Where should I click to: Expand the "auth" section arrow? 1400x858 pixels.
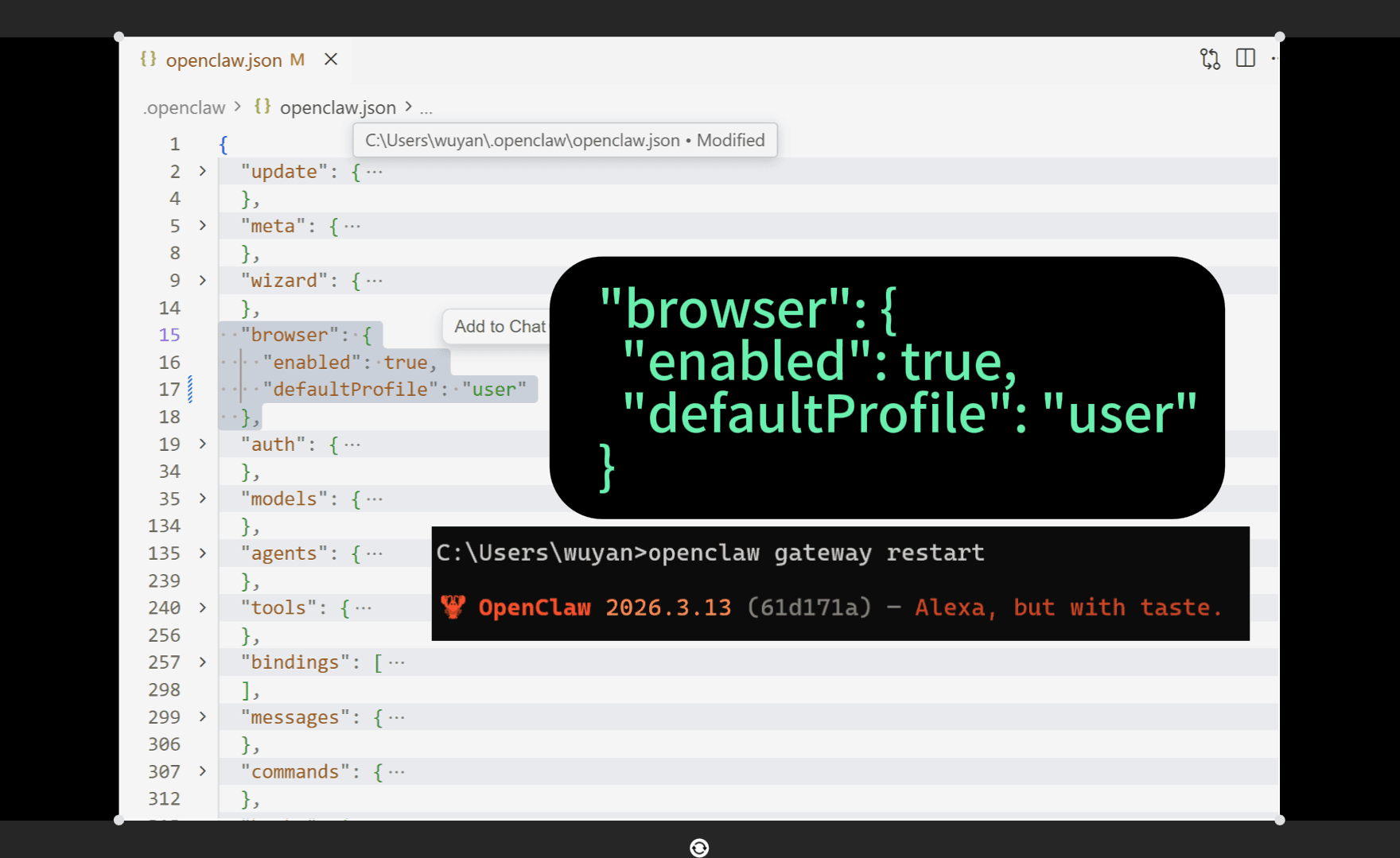203,444
